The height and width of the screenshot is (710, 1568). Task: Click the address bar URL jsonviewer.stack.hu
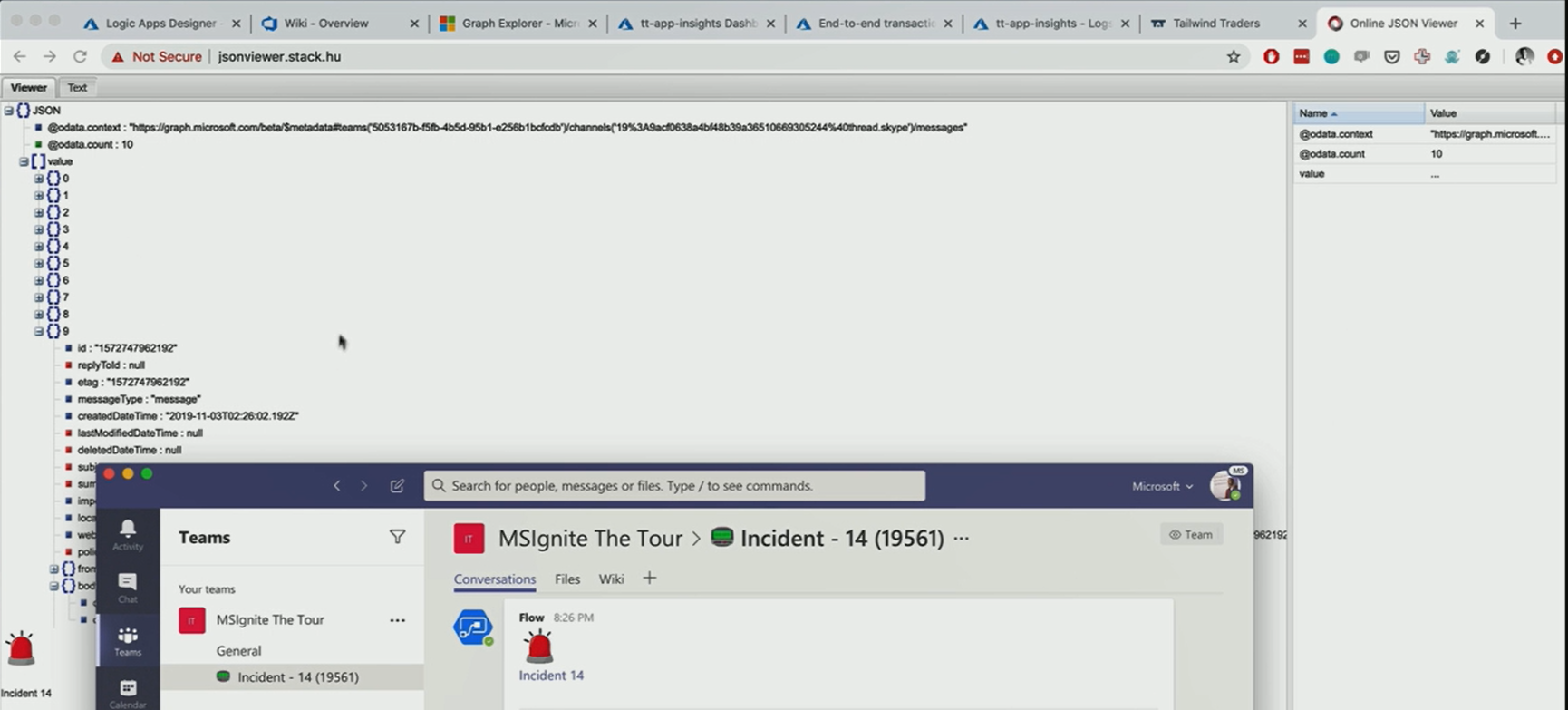click(x=279, y=56)
